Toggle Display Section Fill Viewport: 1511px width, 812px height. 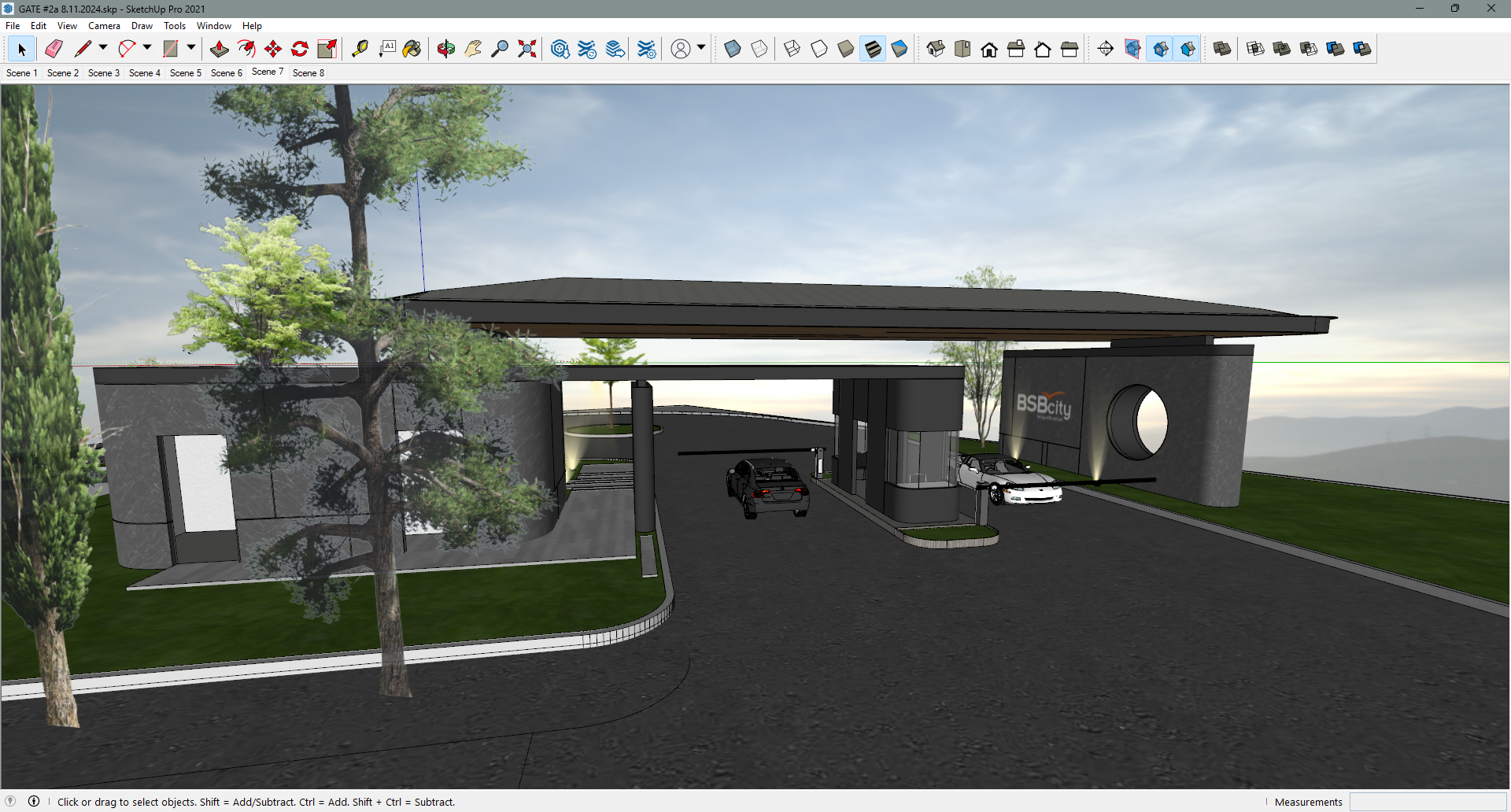click(1188, 49)
